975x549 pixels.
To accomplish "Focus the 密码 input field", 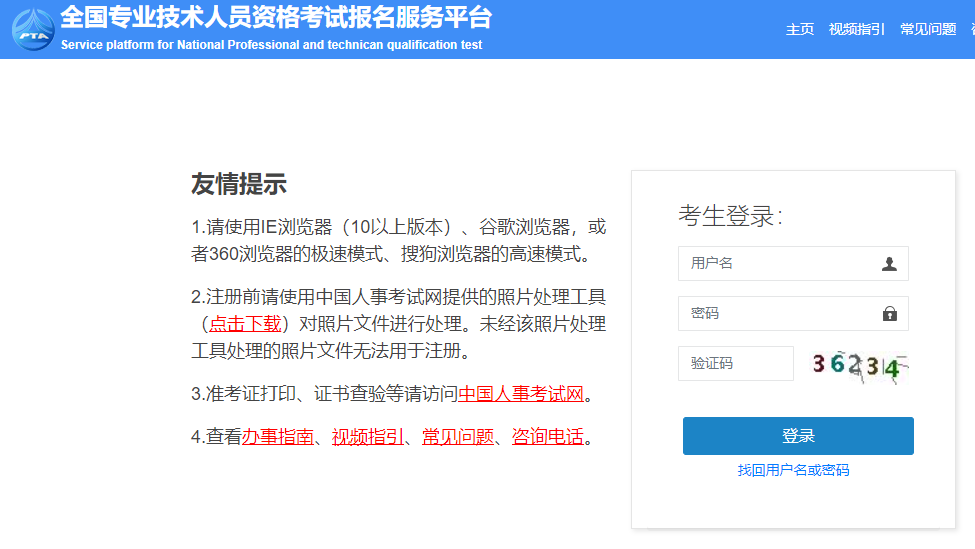I will click(x=793, y=313).
